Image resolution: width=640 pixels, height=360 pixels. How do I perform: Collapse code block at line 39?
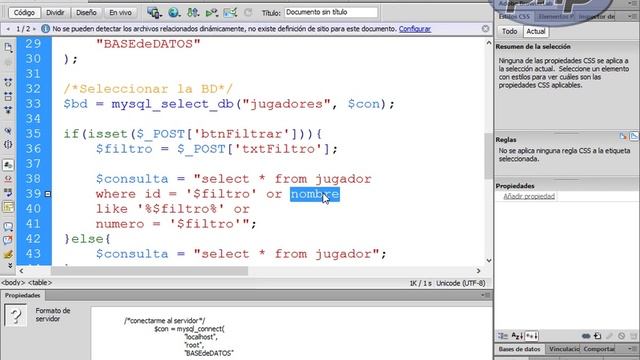point(48,194)
